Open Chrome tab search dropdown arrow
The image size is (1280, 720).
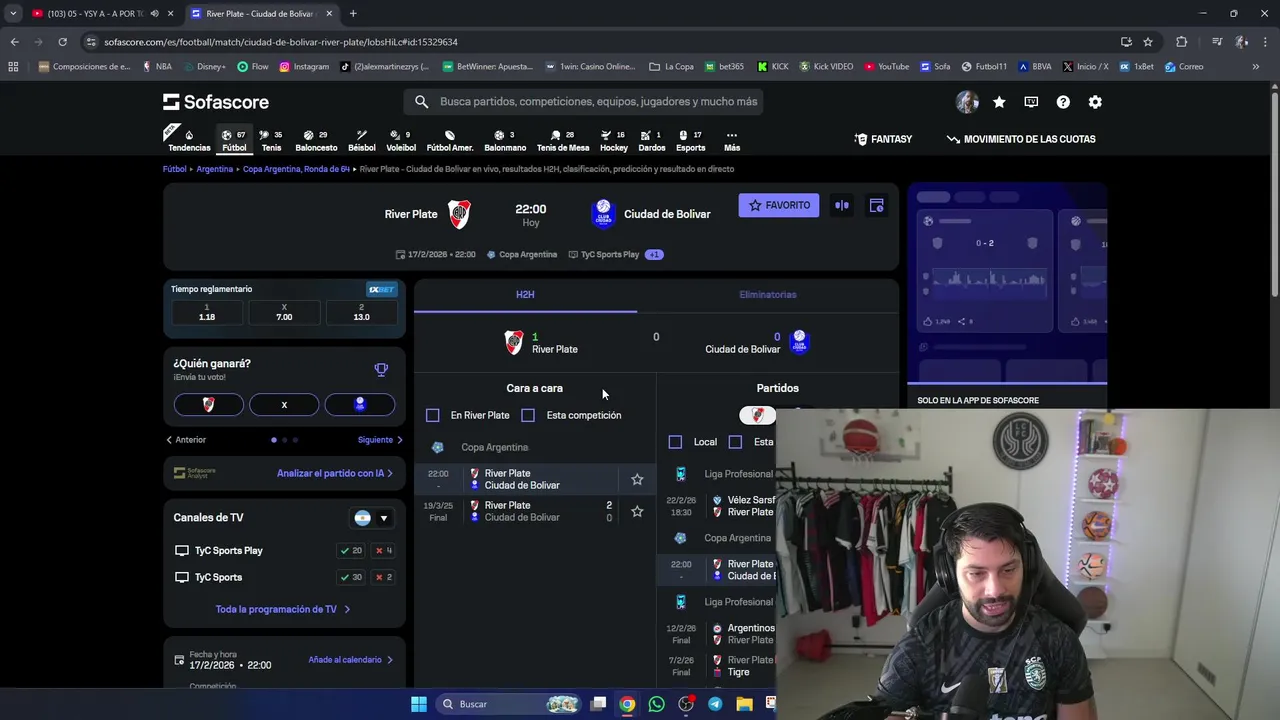tap(13, 13)
